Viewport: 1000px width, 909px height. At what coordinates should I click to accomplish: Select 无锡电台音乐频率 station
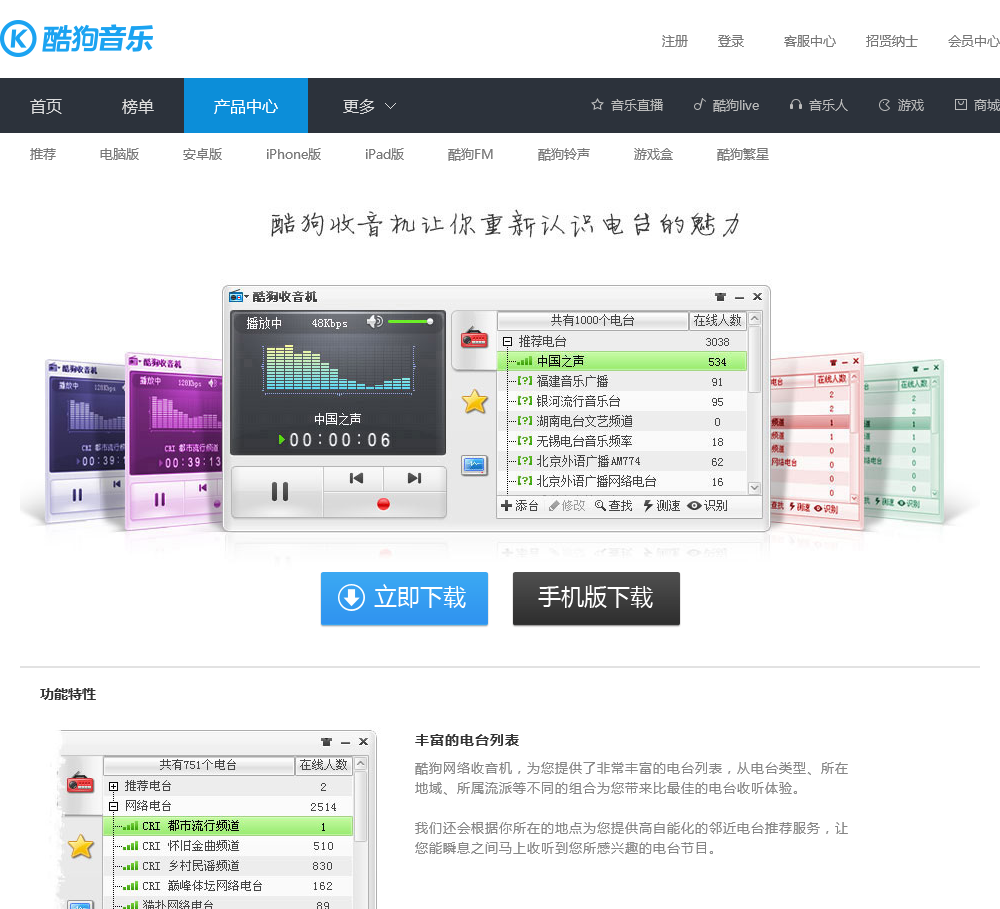(622, 441)
